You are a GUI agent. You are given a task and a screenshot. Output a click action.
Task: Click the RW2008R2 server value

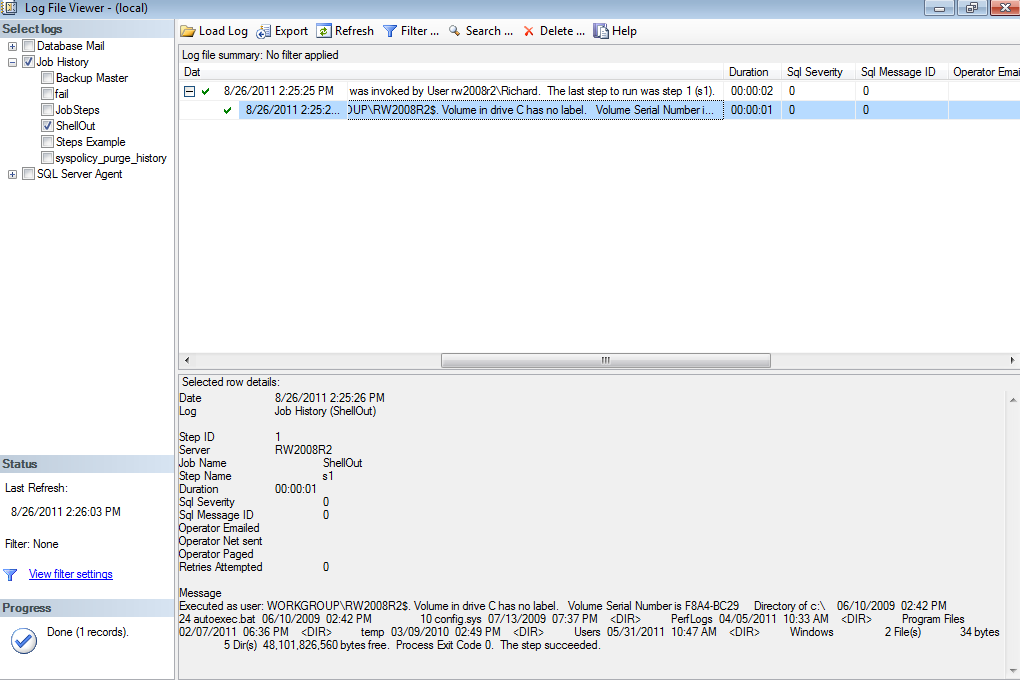pos(303,450)
